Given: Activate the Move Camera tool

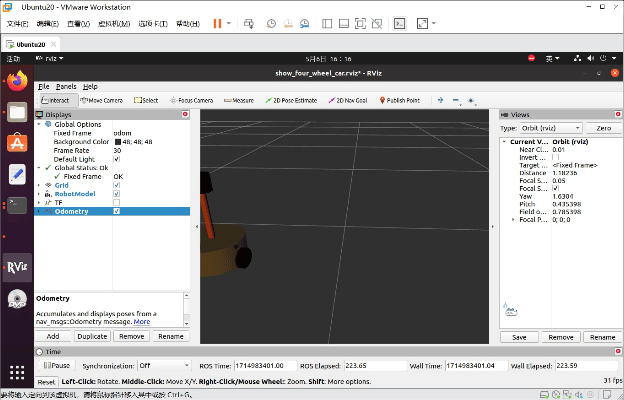Looking at the screenshot, I should (101, 100).
